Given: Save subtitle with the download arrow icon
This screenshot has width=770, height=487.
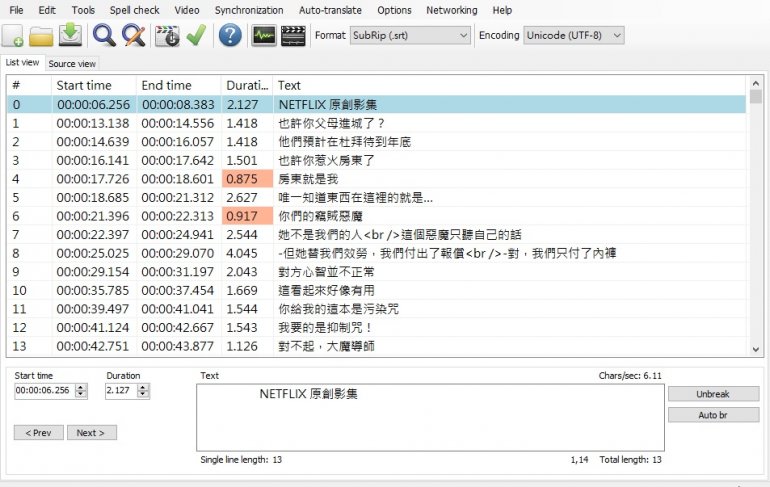Looking at the screenshot, I should coord(71,35).
